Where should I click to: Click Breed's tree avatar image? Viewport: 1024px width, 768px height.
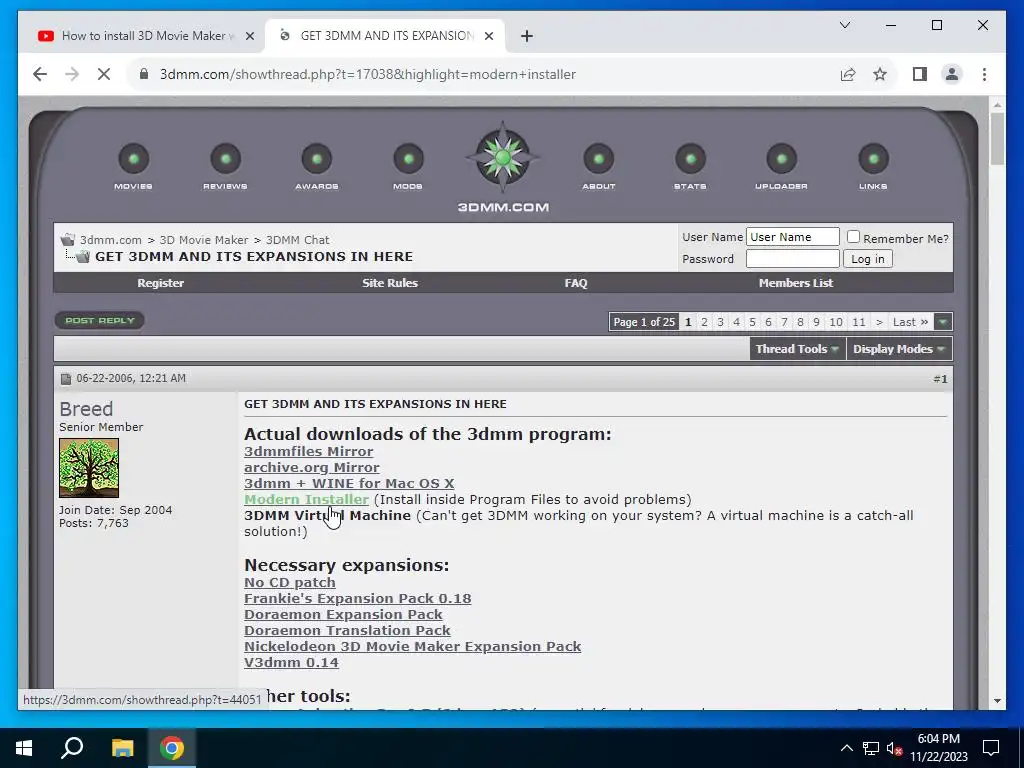(89, 468)
